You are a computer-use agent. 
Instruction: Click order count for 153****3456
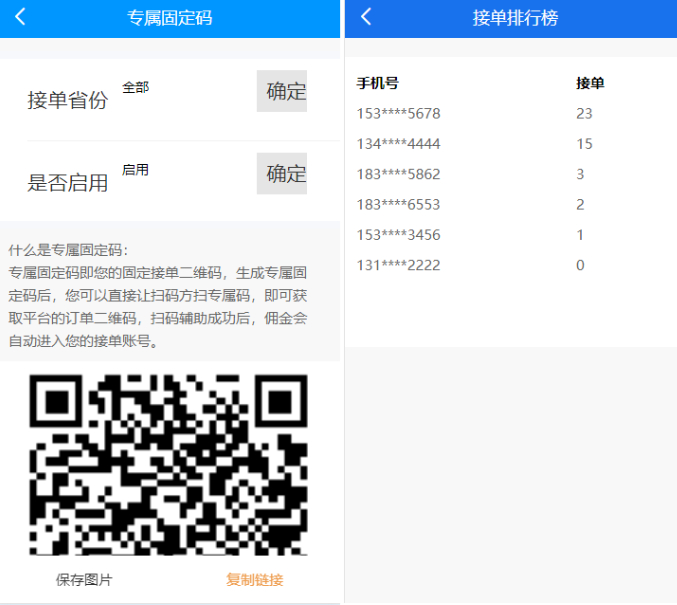tap(580, 235)
